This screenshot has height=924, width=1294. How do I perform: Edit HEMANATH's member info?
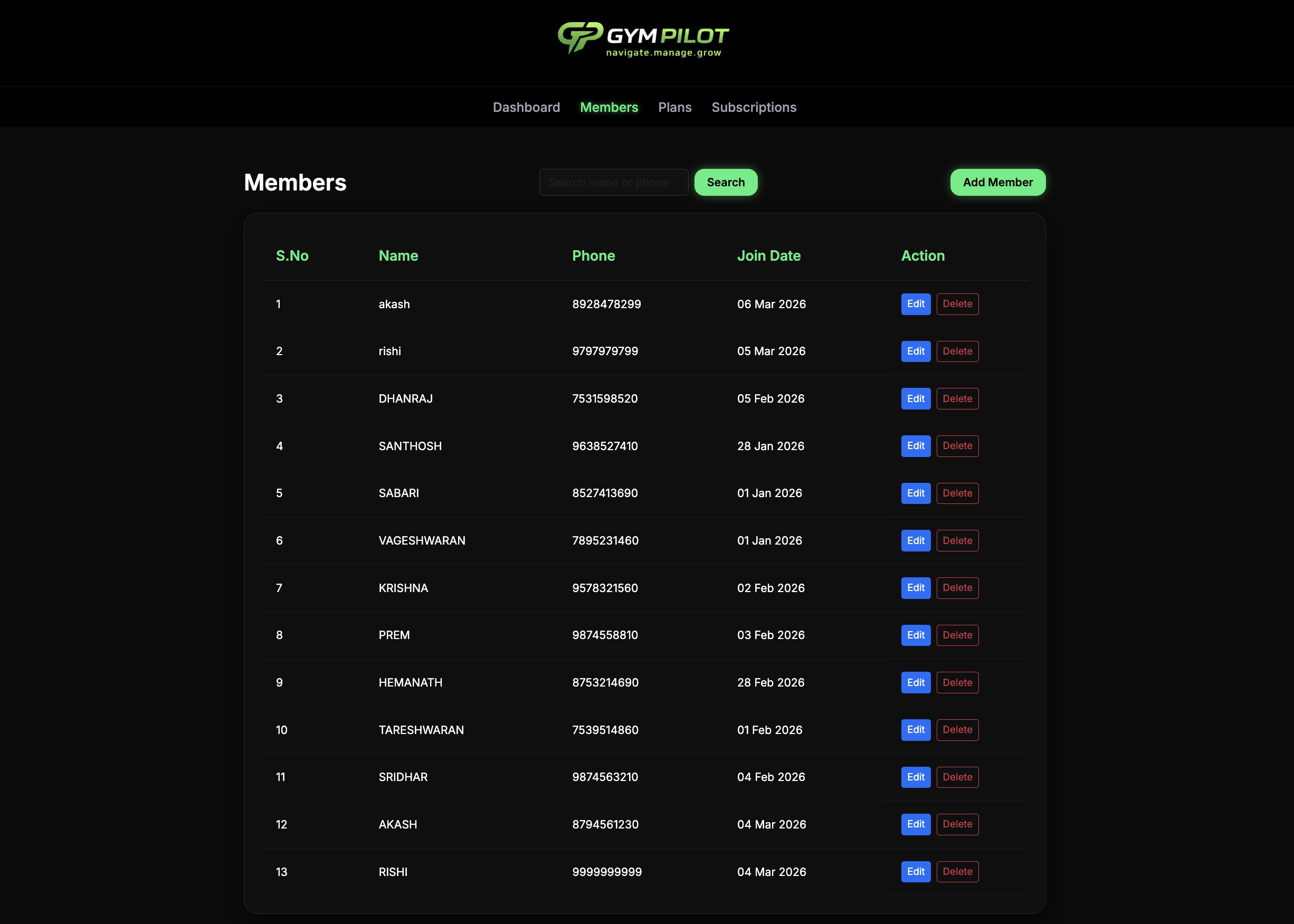pos(915,682)
